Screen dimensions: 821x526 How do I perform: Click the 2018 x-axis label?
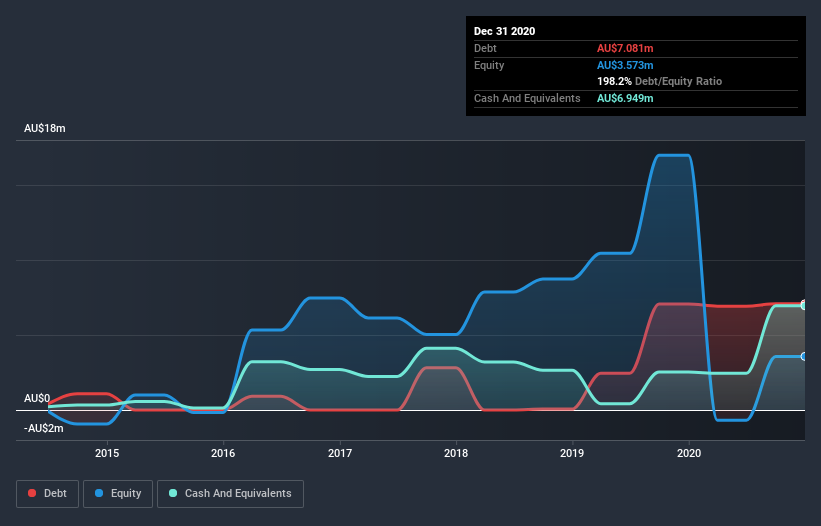coord(456,453)
